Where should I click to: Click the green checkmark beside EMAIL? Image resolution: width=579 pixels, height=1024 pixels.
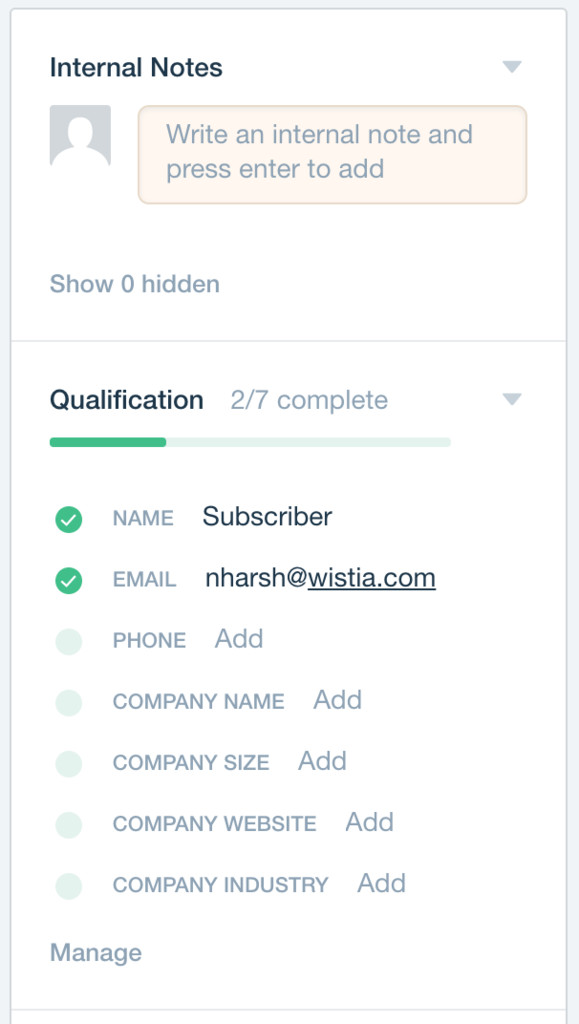pyautogui.click(x=69, y=581)
